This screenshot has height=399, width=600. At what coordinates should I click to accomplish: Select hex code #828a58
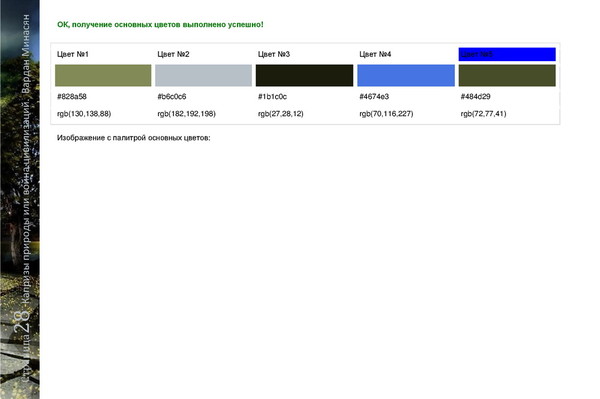pyautogui.click(x=72, y=96)
